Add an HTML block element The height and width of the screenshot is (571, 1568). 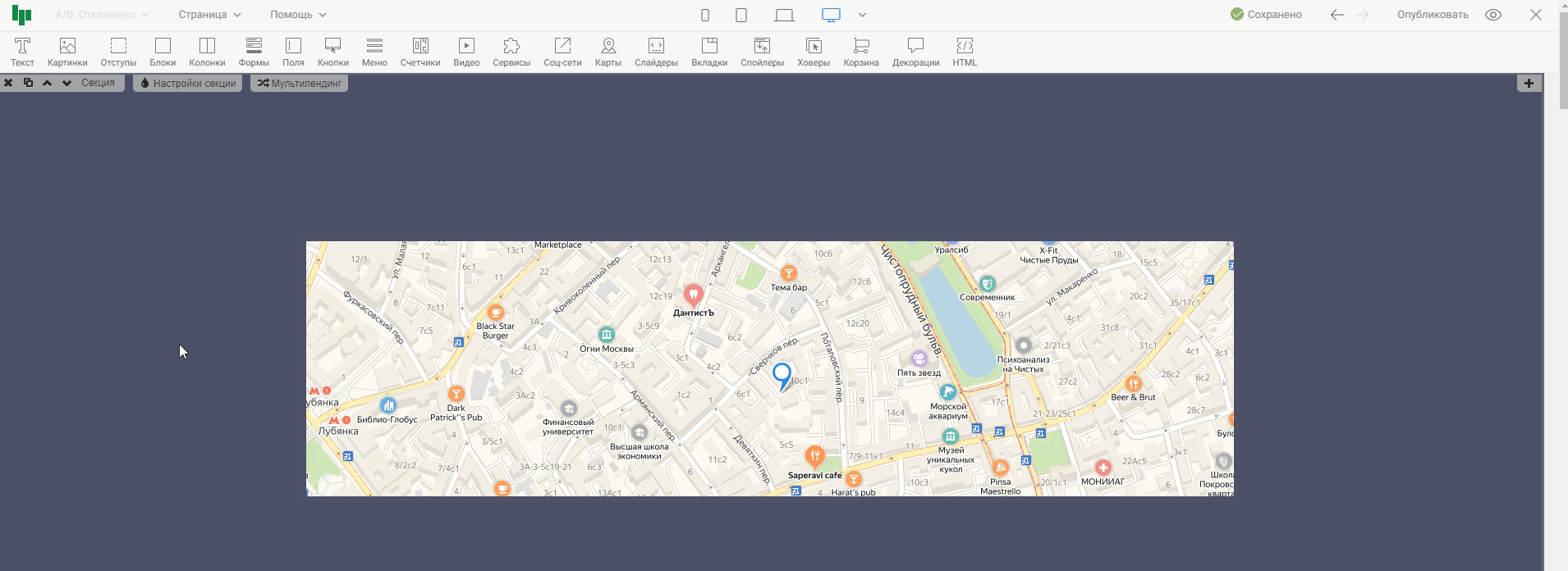click(x=965, y=52)
